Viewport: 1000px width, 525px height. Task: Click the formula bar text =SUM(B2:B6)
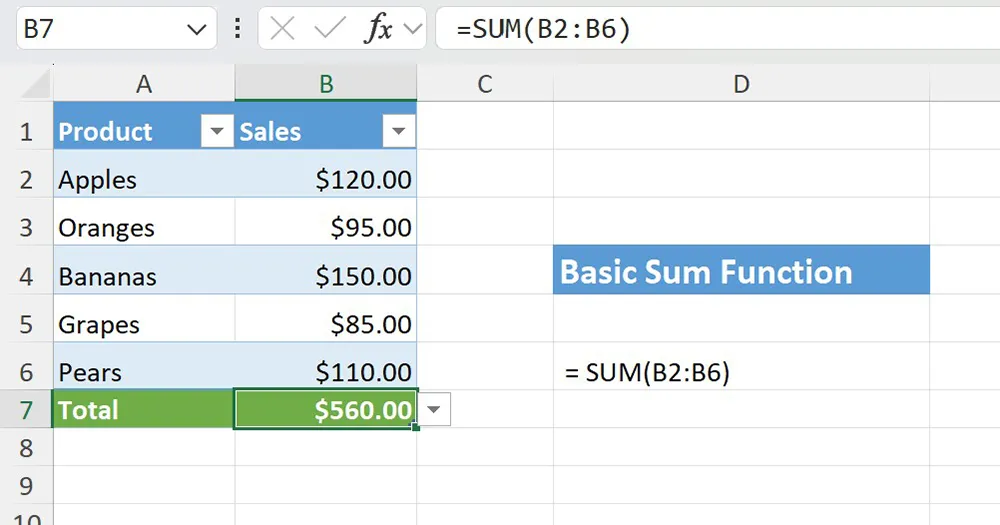pos(543,30)
